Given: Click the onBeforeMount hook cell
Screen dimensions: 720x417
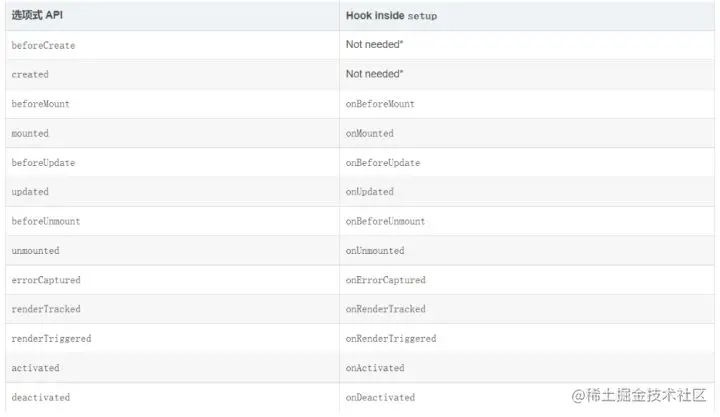Looking at the screenshot, I should (x=527, y=104).
